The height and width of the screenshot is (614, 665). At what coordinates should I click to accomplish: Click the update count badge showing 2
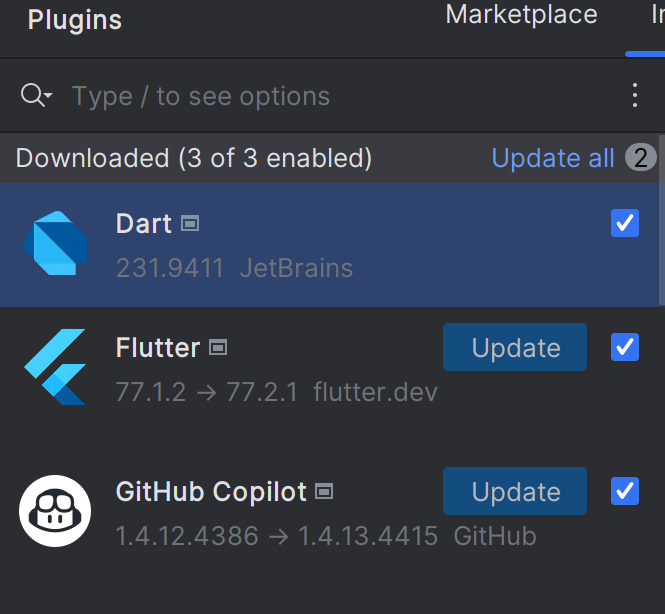pos(640,158)
